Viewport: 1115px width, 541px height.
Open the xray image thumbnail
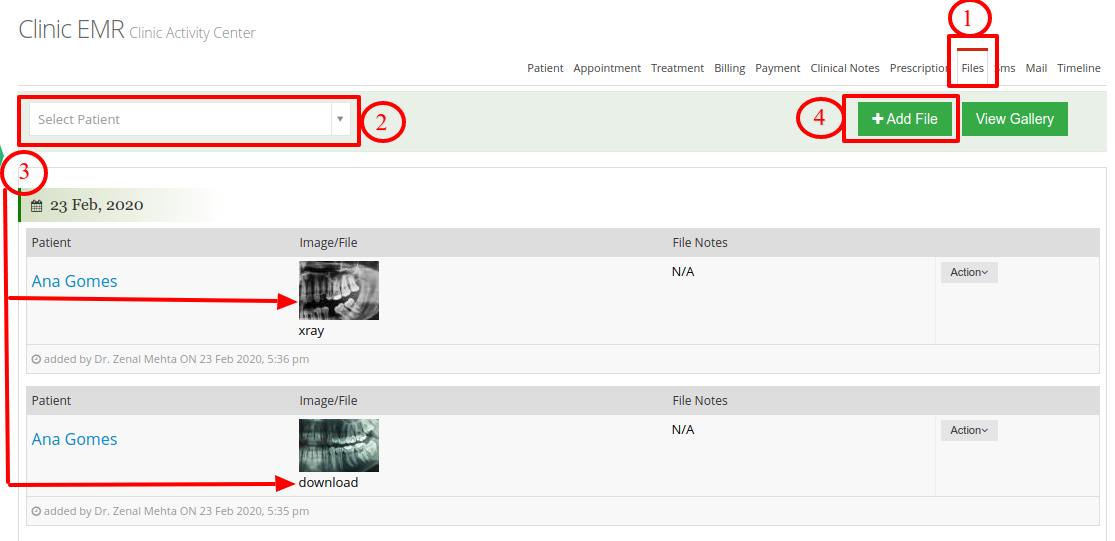(338, 290)
